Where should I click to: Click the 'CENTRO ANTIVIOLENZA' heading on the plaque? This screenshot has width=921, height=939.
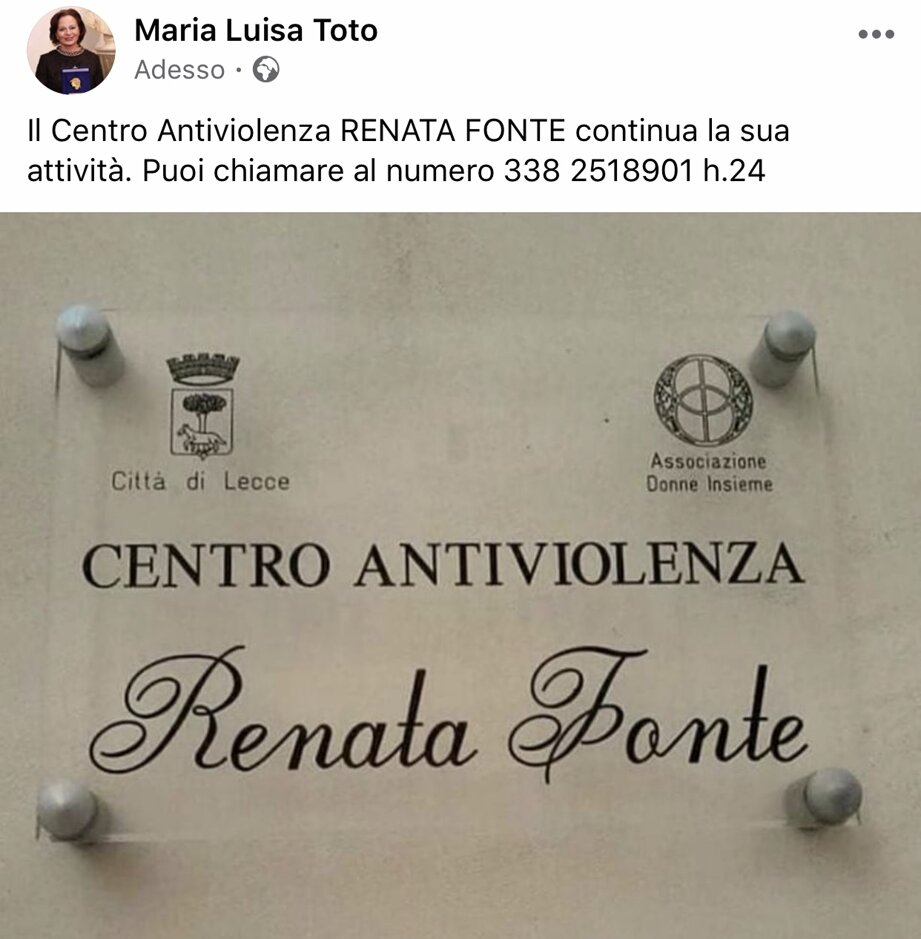pos(443,565)
